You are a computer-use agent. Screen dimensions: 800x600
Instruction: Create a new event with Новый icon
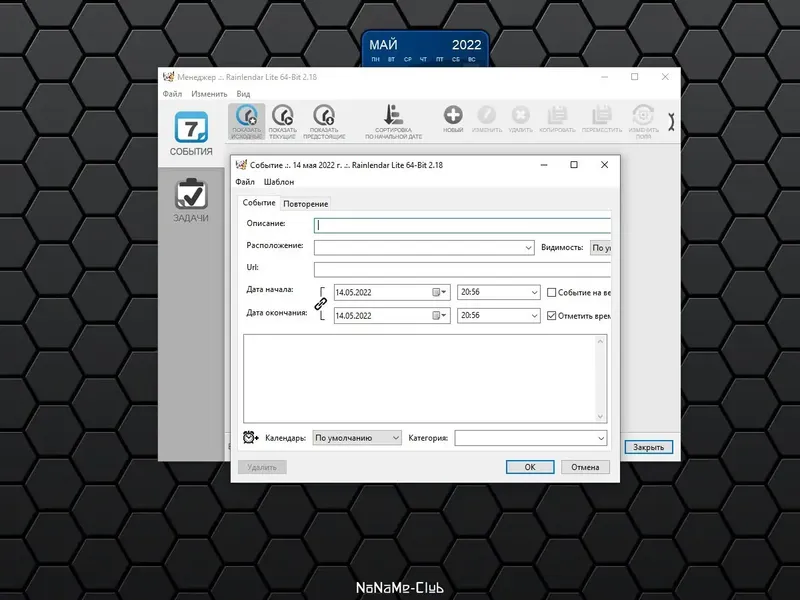coord(453,119)
